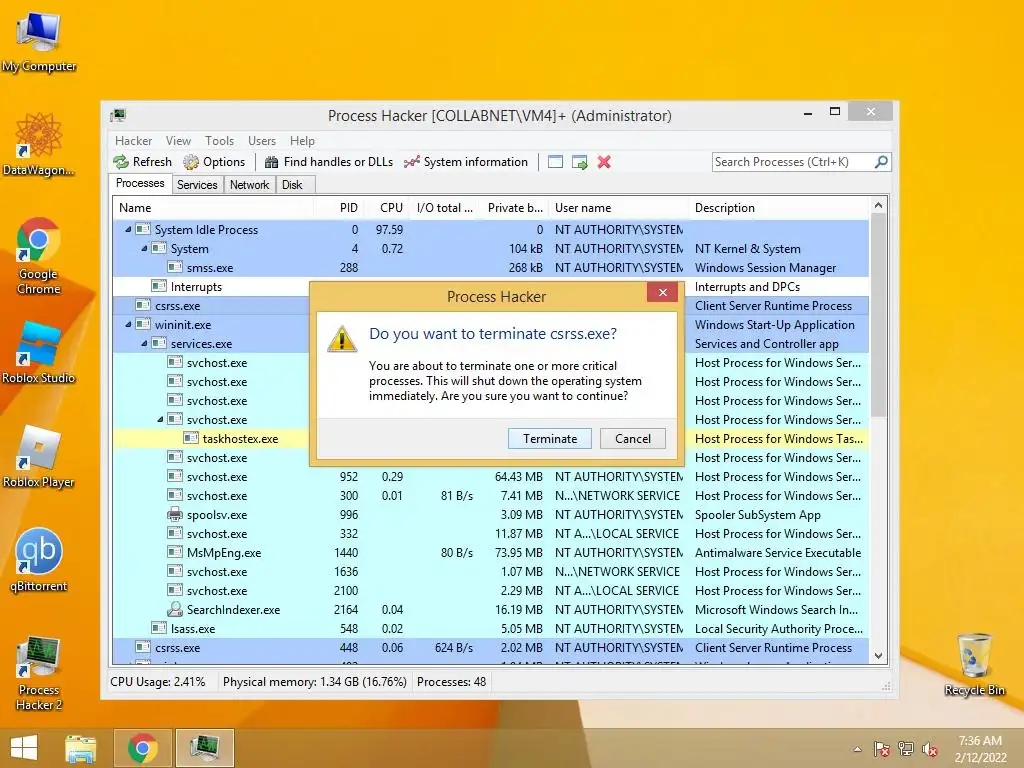The image size is (1024, 768).
Task: Click the search magnifier icon
Action: 881,161
